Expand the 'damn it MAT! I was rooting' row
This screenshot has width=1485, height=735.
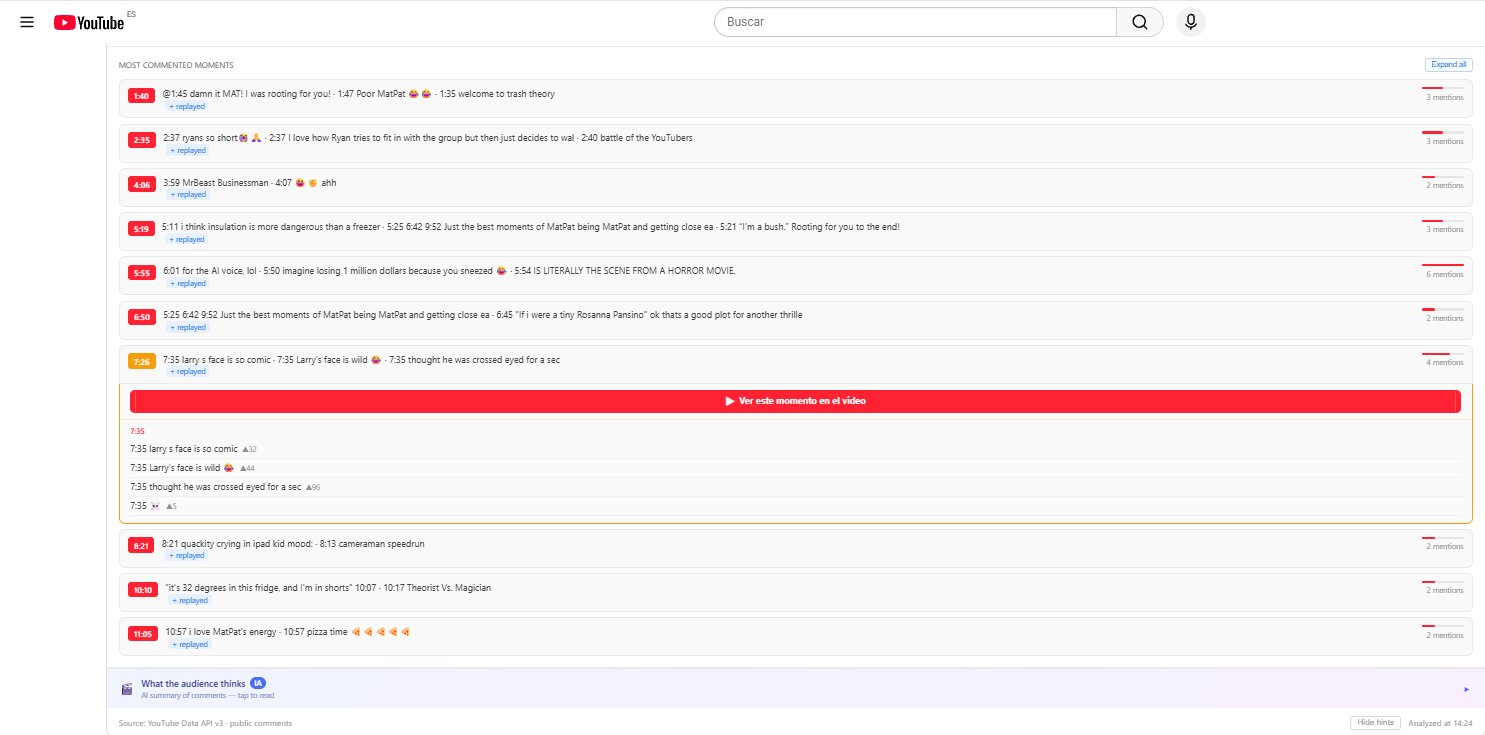pos(795,98)
